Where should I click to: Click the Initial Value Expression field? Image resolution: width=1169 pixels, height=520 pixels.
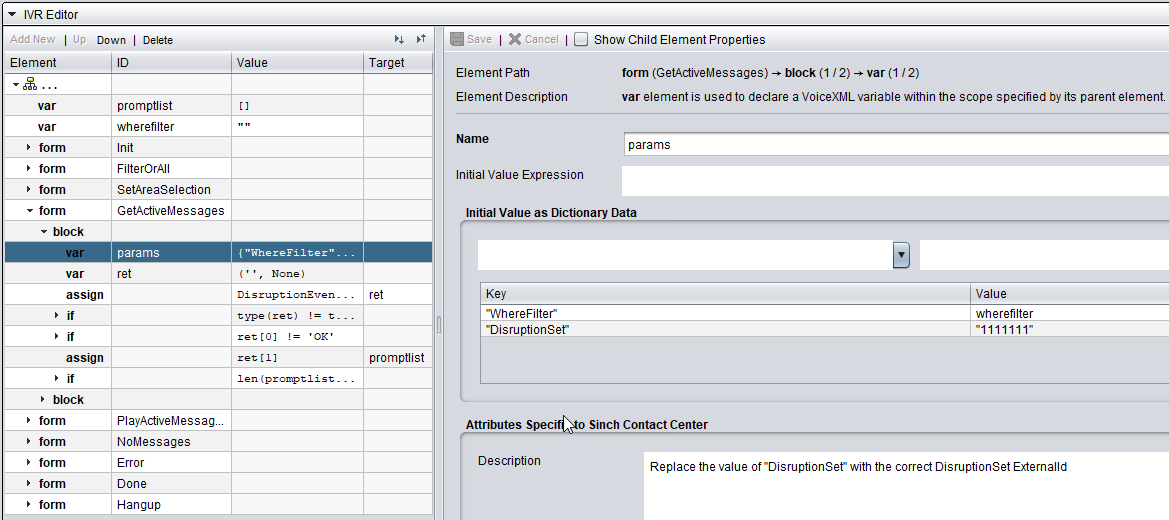pos(895,181)
